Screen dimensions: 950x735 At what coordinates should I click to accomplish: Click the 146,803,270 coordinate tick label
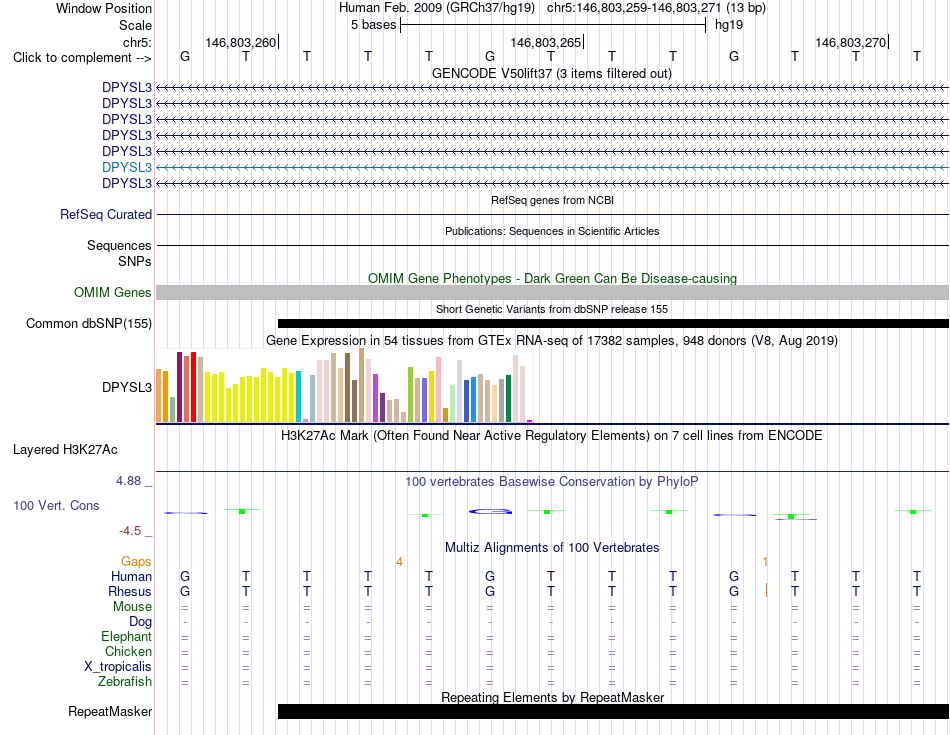(850, 42)
